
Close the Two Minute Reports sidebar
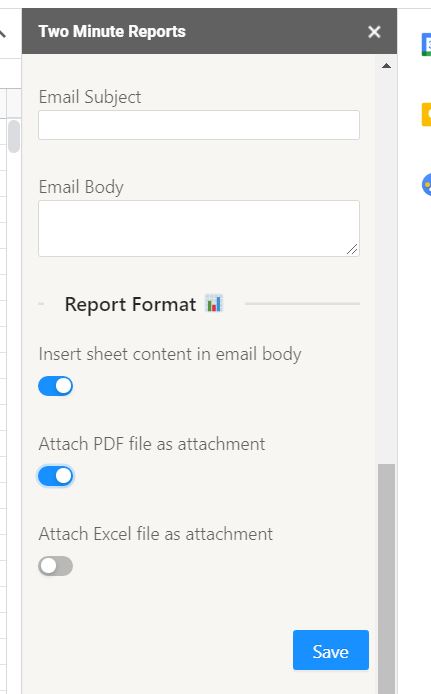(374, 32)
